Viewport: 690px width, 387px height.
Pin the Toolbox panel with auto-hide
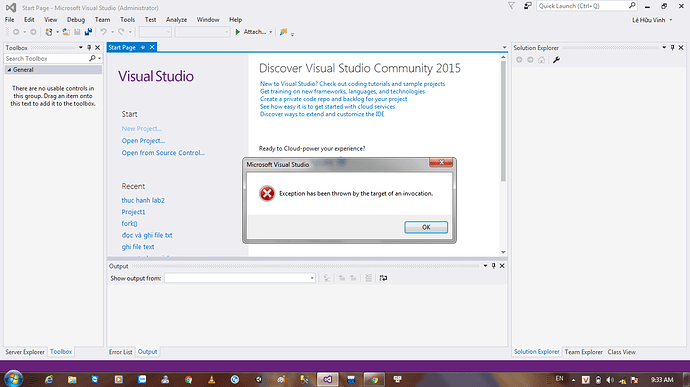click(x=89, y=48)
